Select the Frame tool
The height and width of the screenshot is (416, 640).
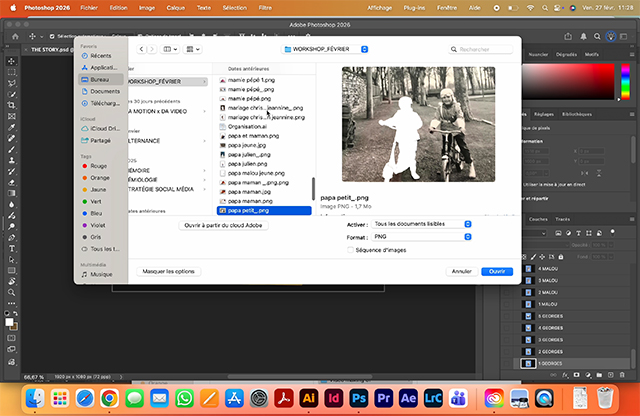(11, 116)
